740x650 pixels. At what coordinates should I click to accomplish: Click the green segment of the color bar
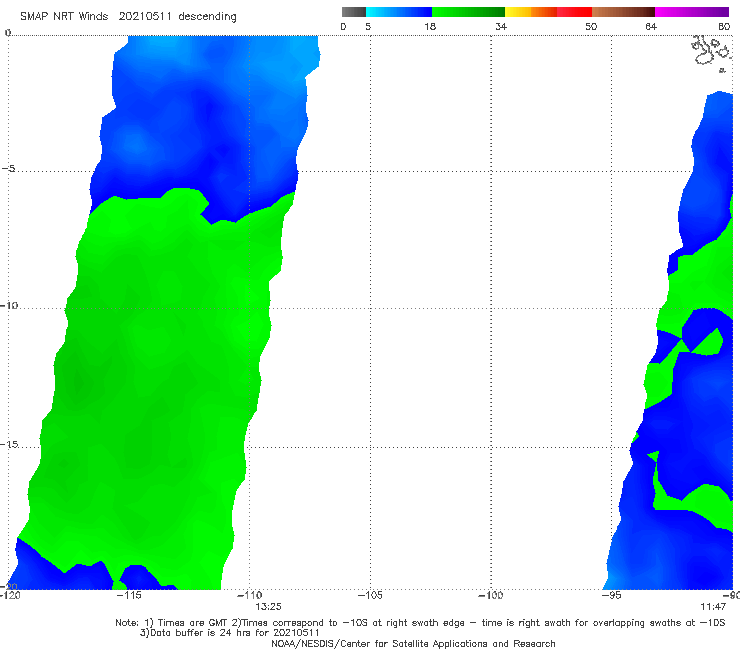[468, 12]
